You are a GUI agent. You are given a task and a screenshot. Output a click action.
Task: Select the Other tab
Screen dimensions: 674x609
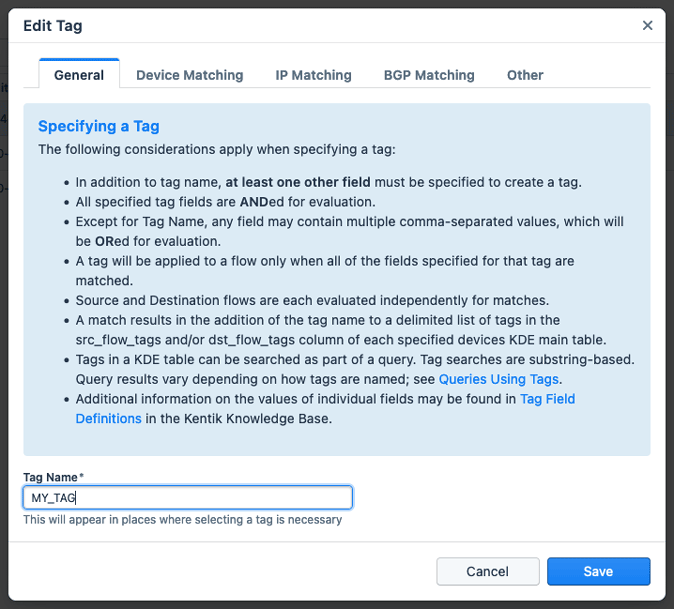525,75
